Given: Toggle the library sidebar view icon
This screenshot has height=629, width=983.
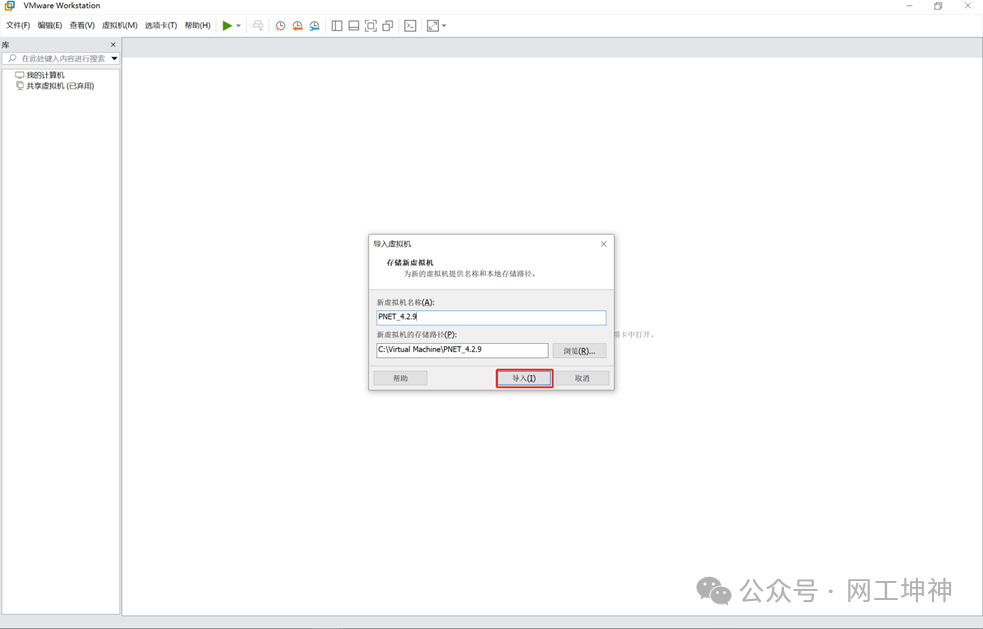Looking at the screenshot, I should tap(337, 26).
